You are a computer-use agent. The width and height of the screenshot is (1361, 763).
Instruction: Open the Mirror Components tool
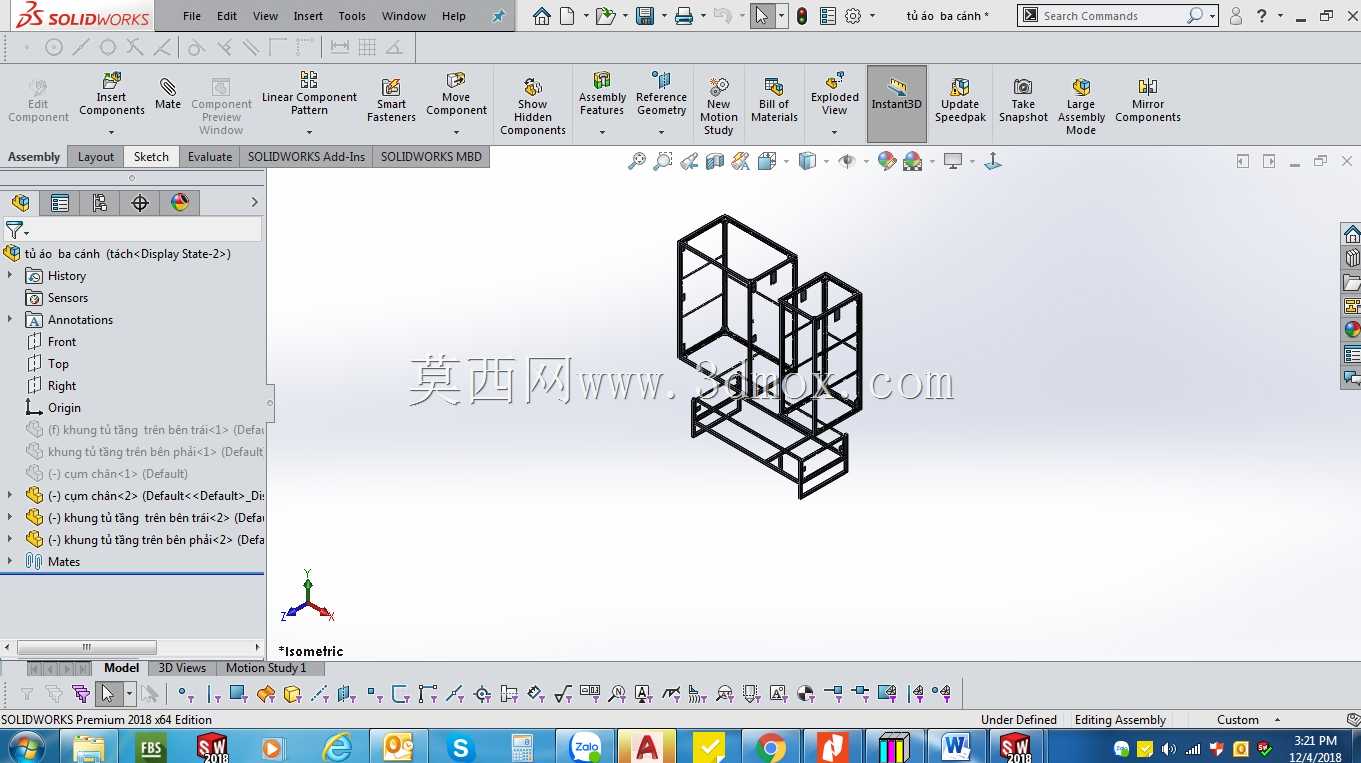point(1148,101)
